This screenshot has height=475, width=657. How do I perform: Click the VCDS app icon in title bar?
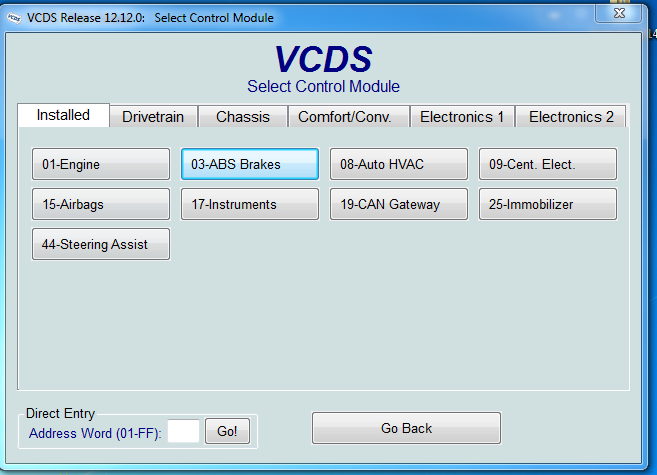(12, 17)
